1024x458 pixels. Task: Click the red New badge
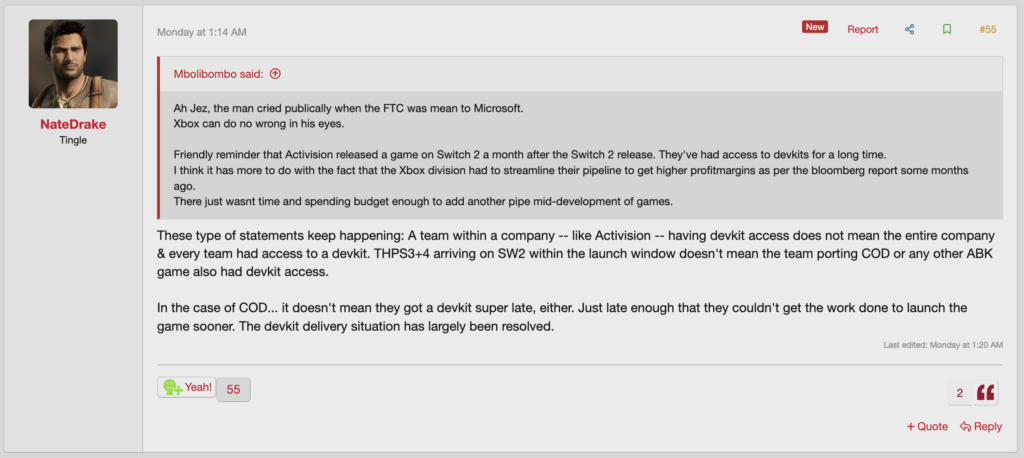(x=815, y=27)
